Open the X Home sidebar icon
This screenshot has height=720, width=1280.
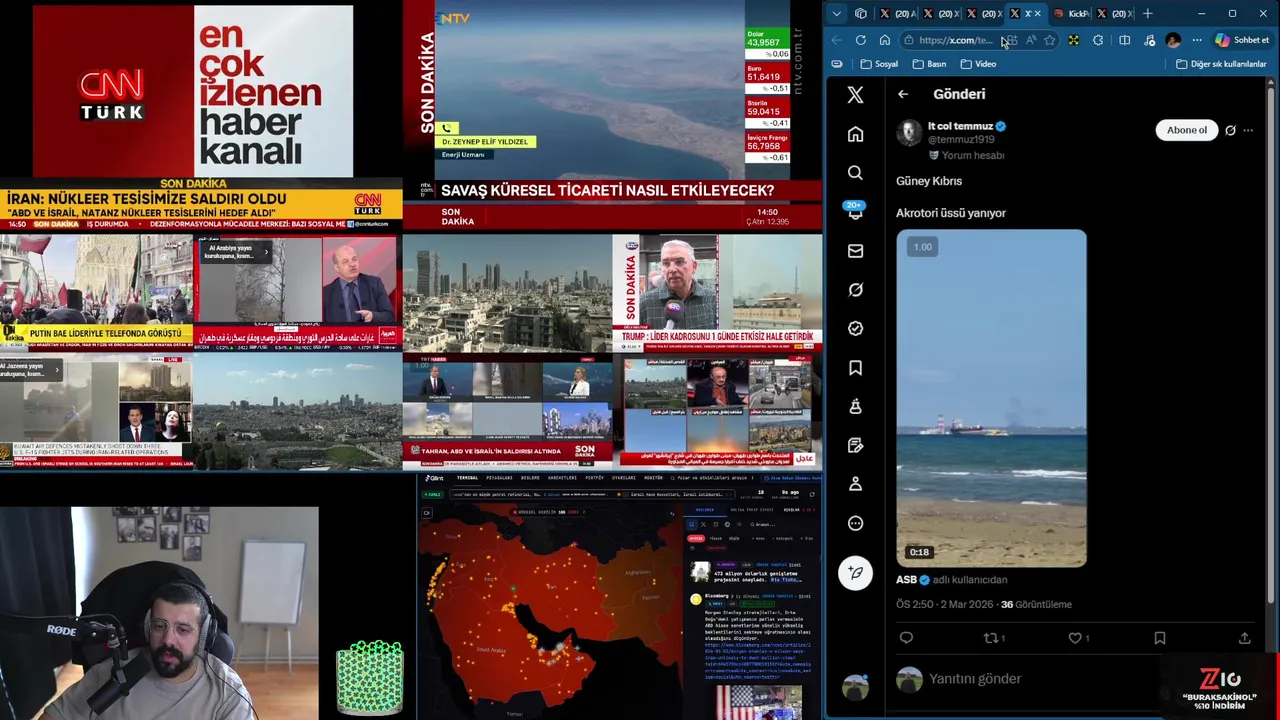(x=855, y=134)
